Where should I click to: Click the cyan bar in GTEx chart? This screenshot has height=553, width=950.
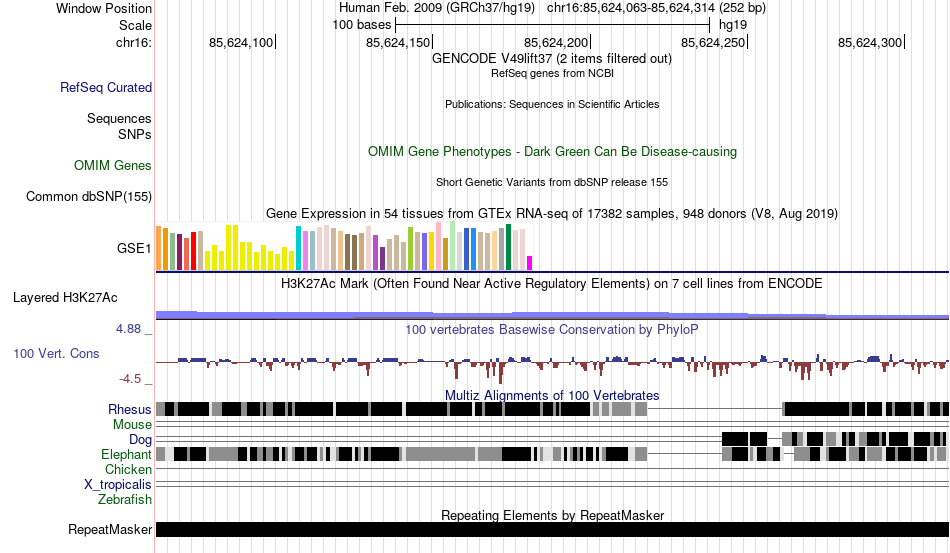point(298,248)
